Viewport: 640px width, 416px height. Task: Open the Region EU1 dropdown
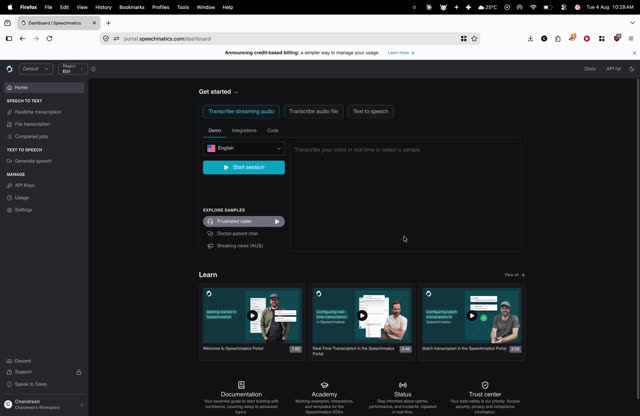(x=73, y=69)
